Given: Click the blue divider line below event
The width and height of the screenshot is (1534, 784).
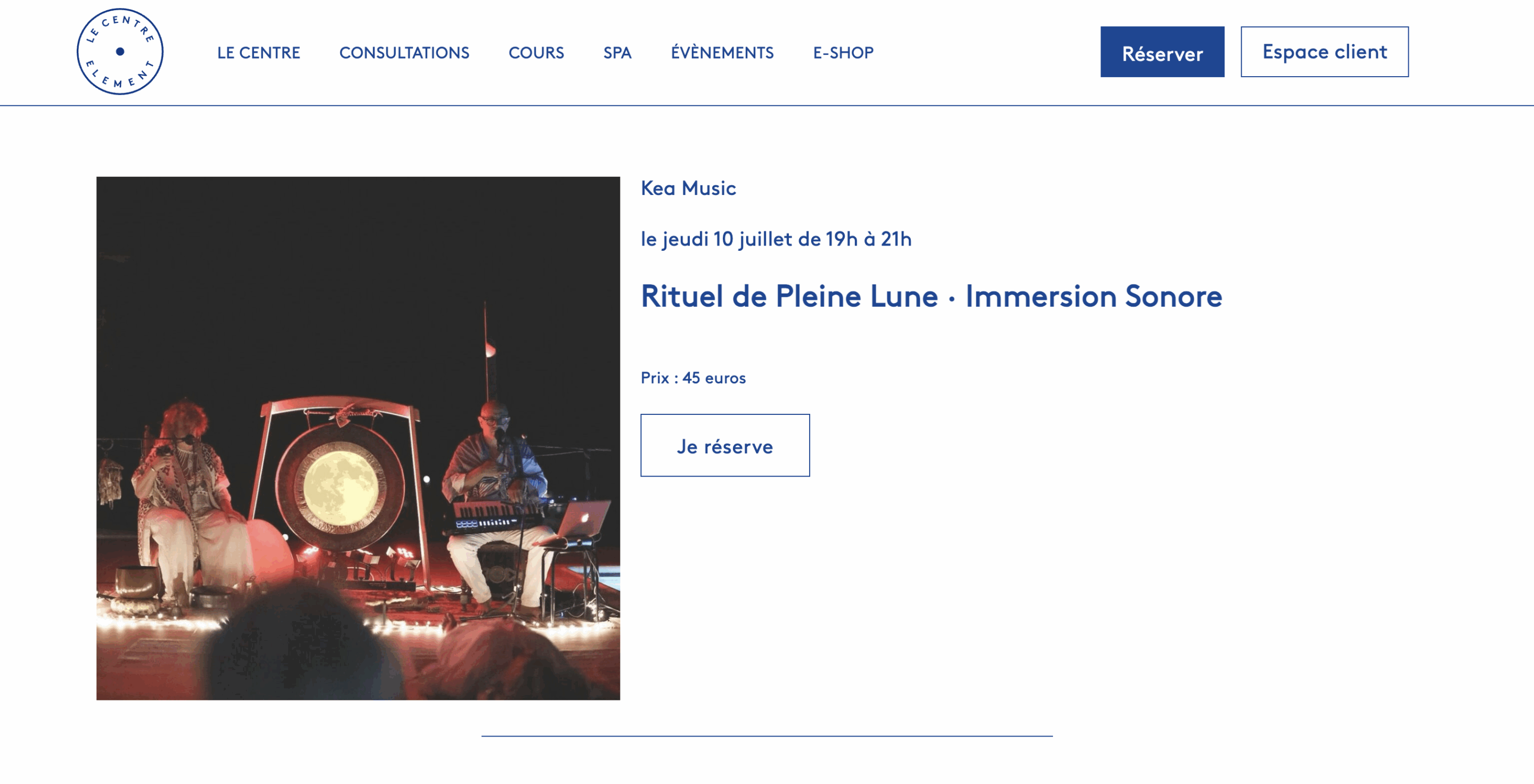Looking at the screenshot, I should 767,737.
